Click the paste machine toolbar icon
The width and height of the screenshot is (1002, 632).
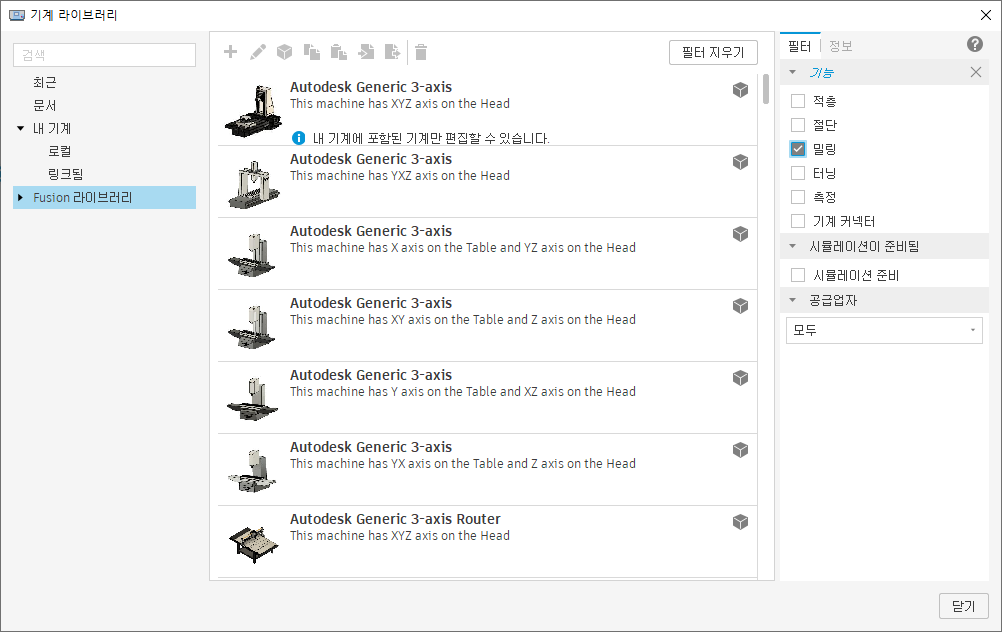click(339, 52)
